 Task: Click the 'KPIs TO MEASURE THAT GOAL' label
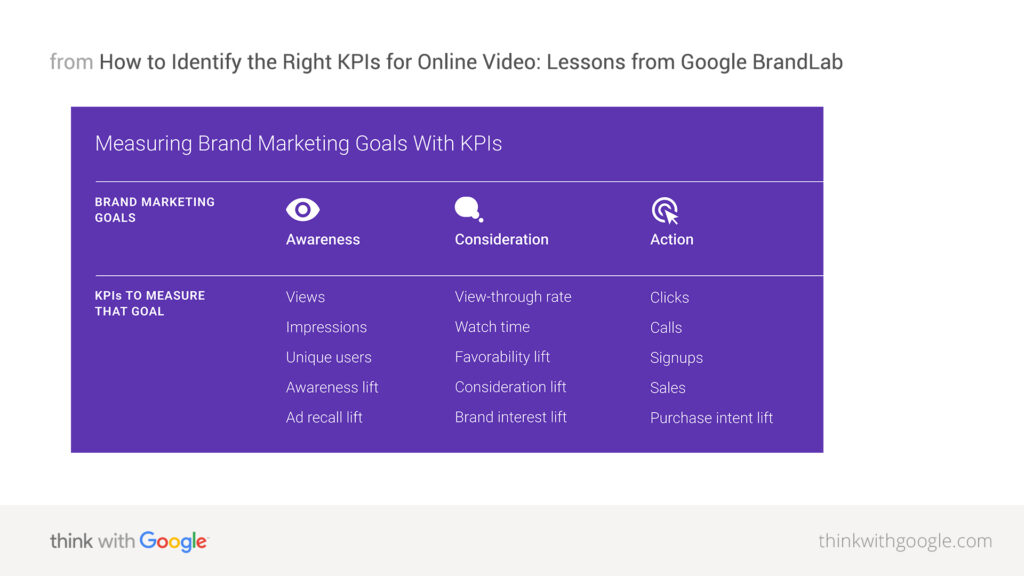click(150, 303)
